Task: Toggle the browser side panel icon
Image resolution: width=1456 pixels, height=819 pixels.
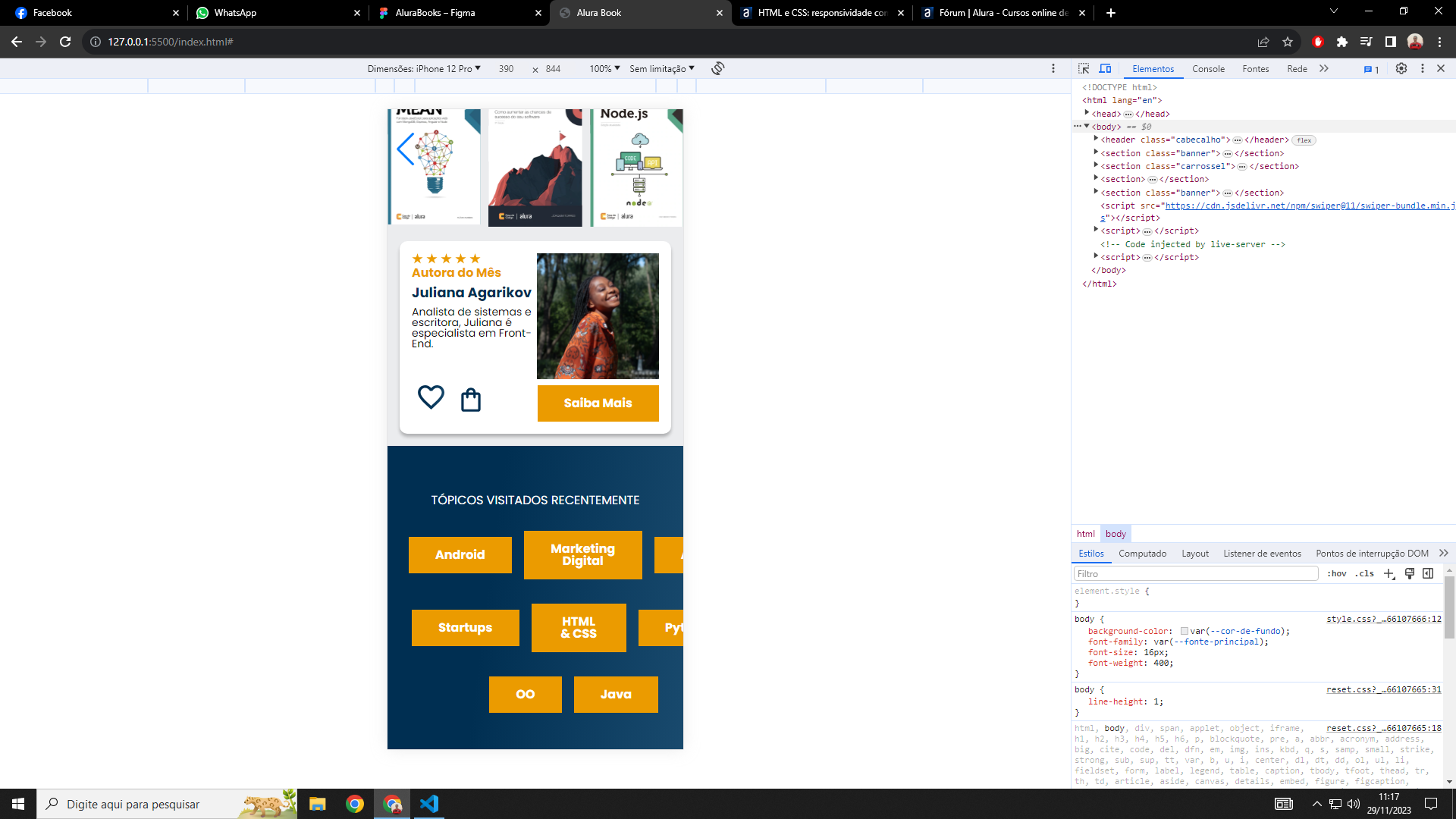Action: click(1391, 42)
